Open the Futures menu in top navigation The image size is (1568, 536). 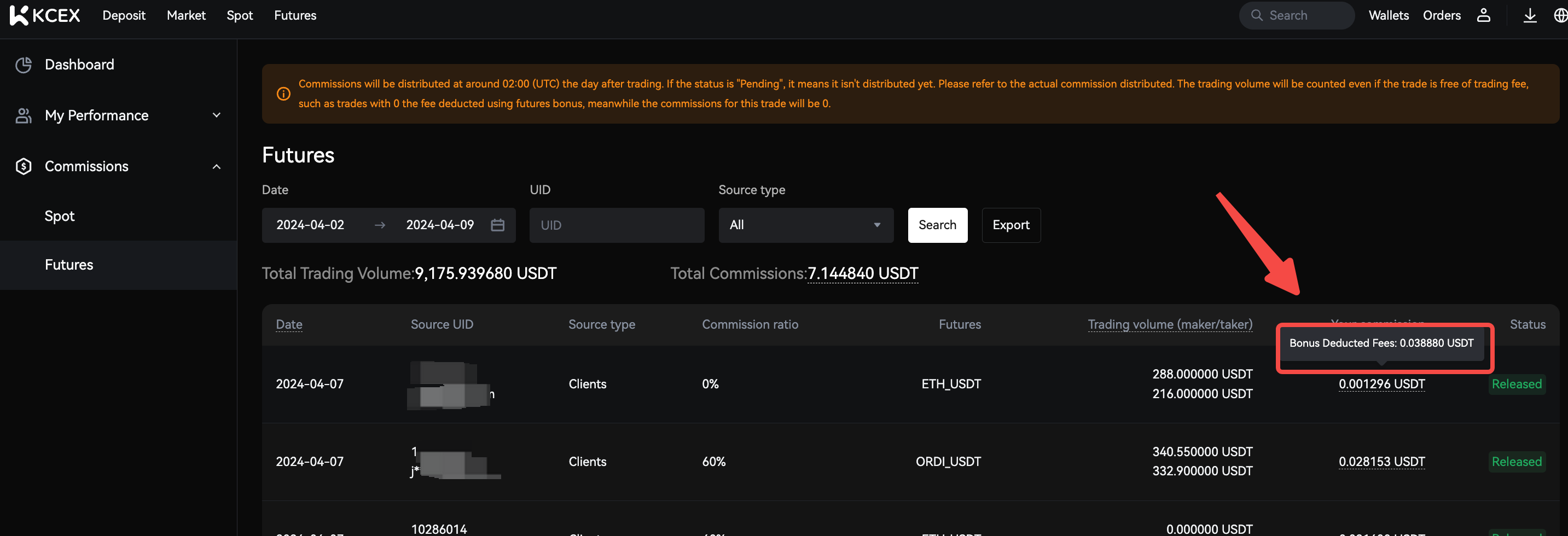point(294,15)
